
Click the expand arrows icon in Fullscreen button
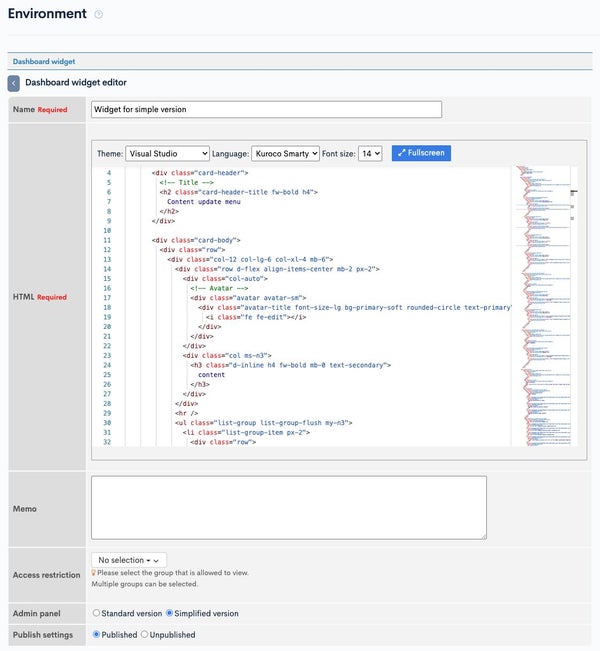coord(402,153)
